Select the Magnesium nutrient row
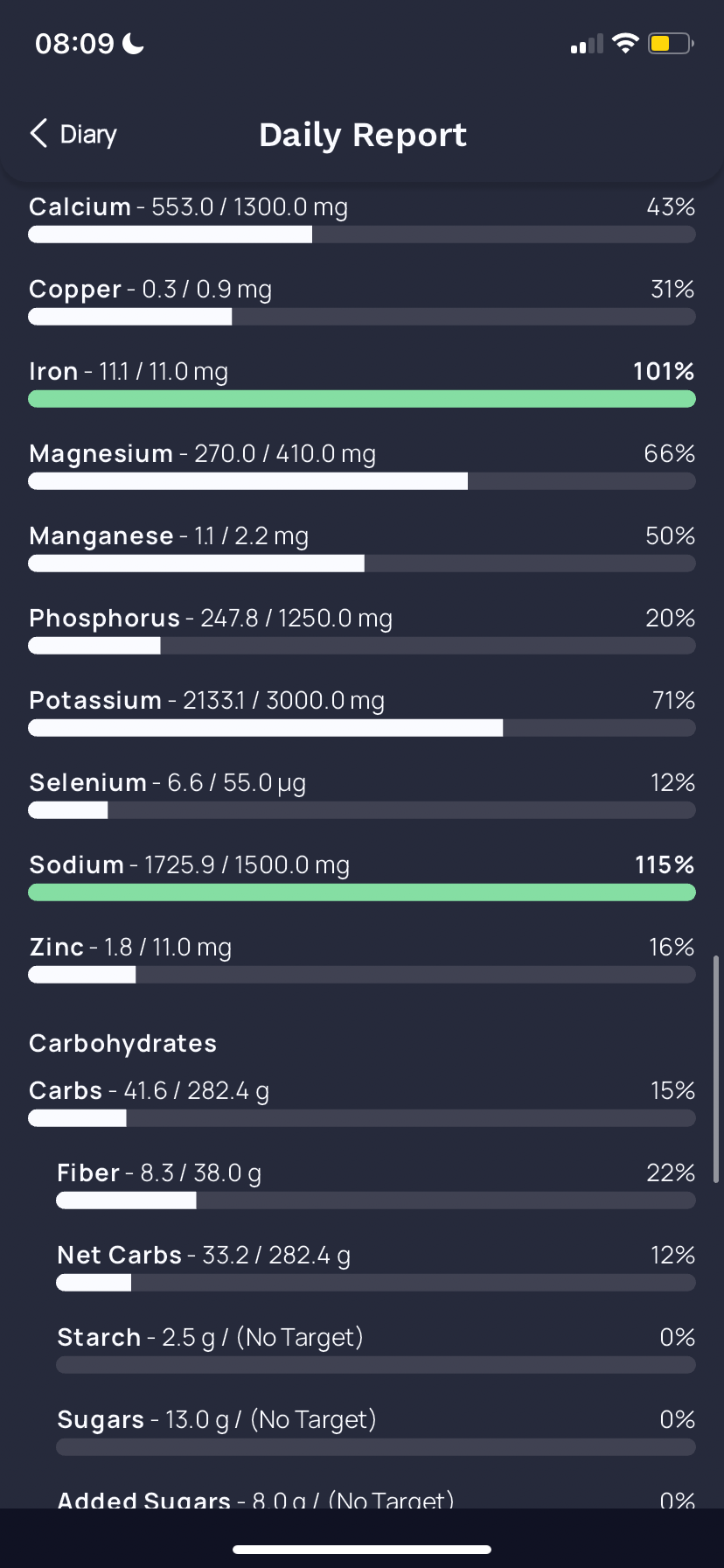The height and width of the screenshot is (1568, 724). point(362,467)
